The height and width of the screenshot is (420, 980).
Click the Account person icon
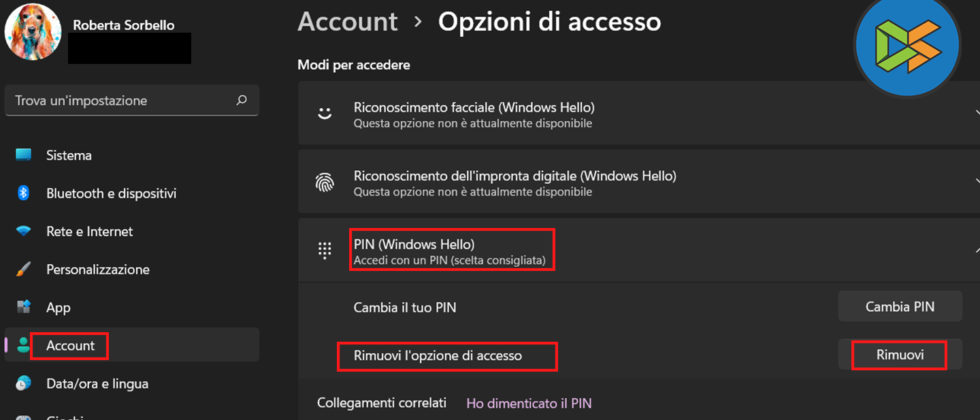[23, 345]
